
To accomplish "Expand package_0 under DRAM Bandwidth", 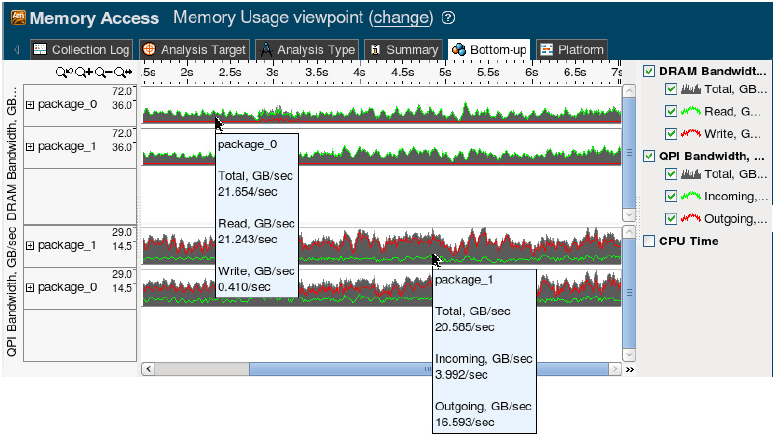I will (30, 104).
